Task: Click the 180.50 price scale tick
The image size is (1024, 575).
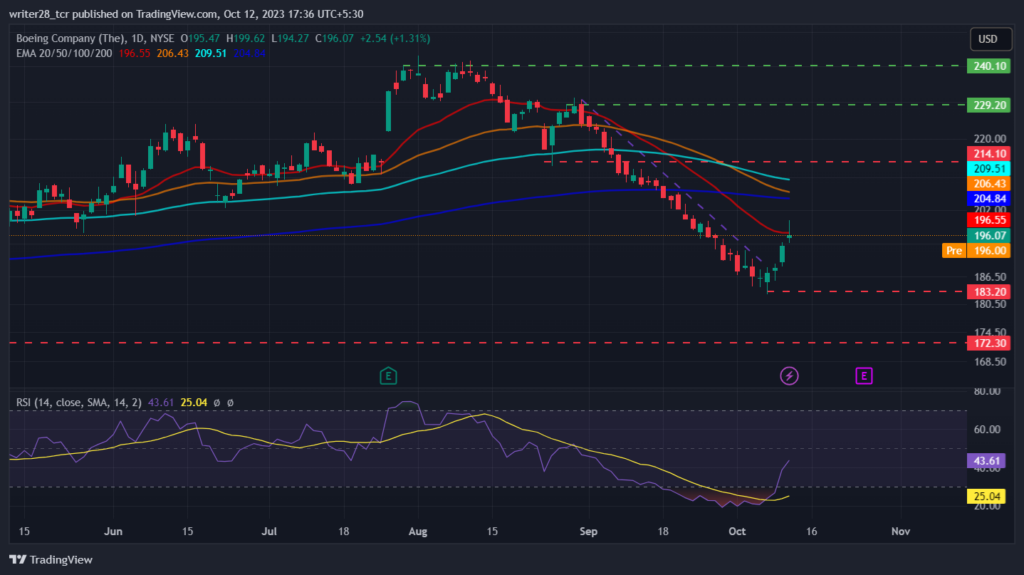Action: (x=989, y=304)
